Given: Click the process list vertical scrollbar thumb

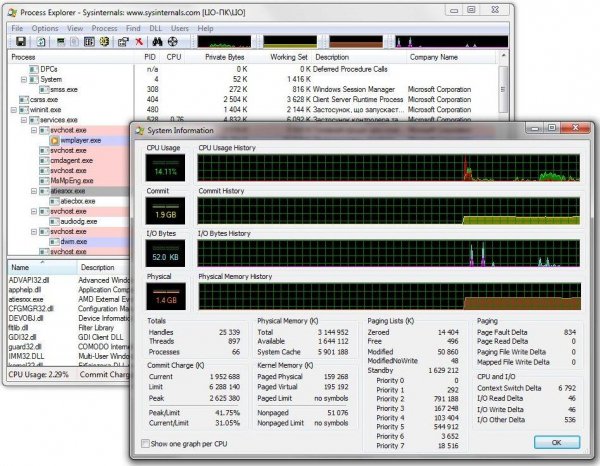Looking at the screenshot, I should coord(504,89).
